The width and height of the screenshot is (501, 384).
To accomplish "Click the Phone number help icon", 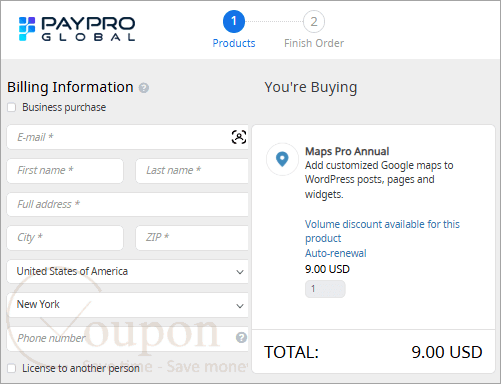I will [241, 338].
